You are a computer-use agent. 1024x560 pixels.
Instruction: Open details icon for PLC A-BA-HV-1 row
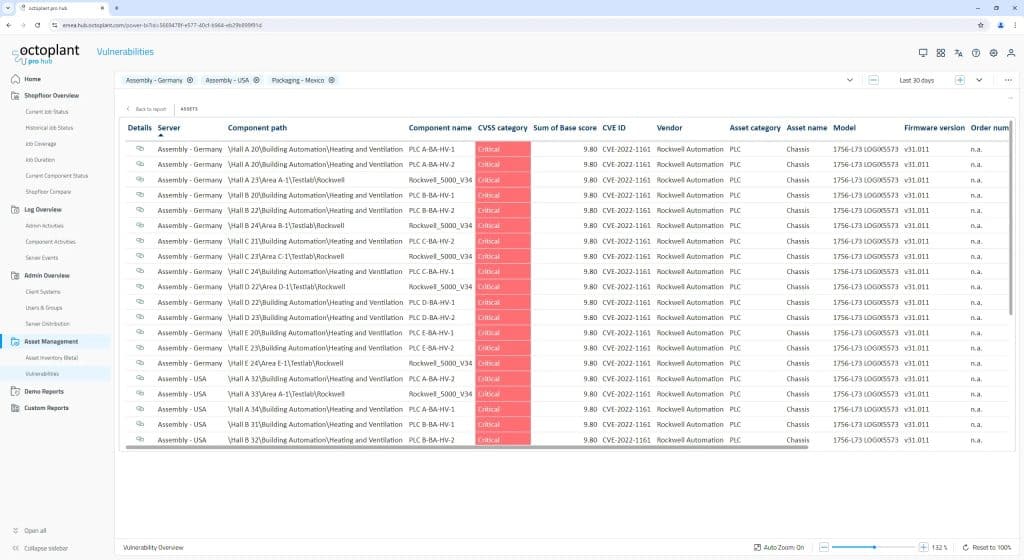140,149
